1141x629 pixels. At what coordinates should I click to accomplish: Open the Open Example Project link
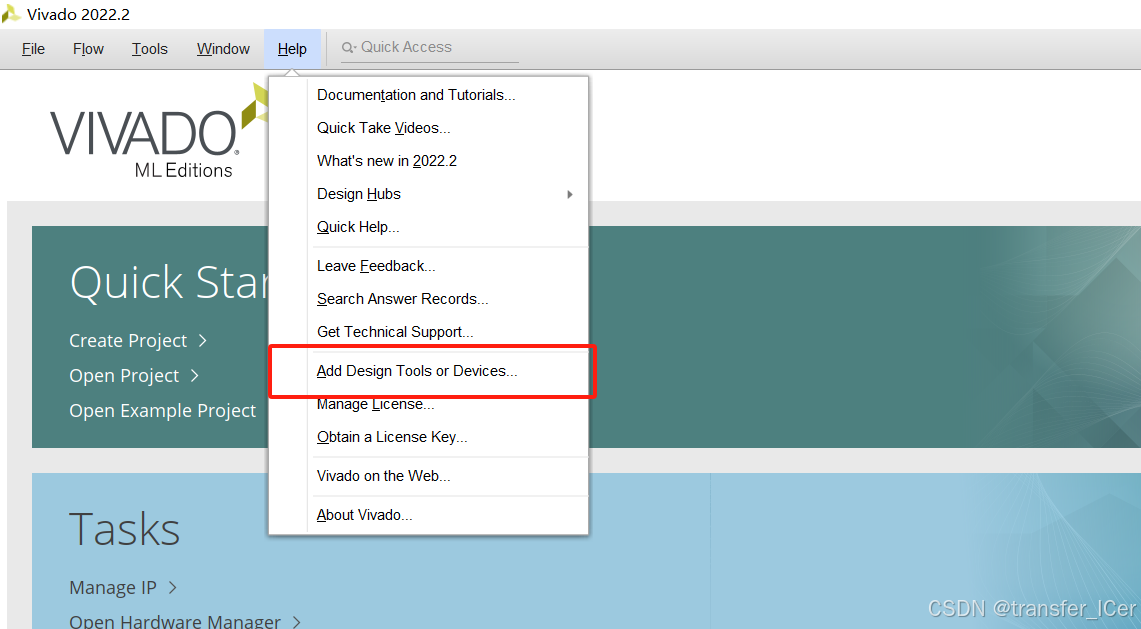pos(162,411)
